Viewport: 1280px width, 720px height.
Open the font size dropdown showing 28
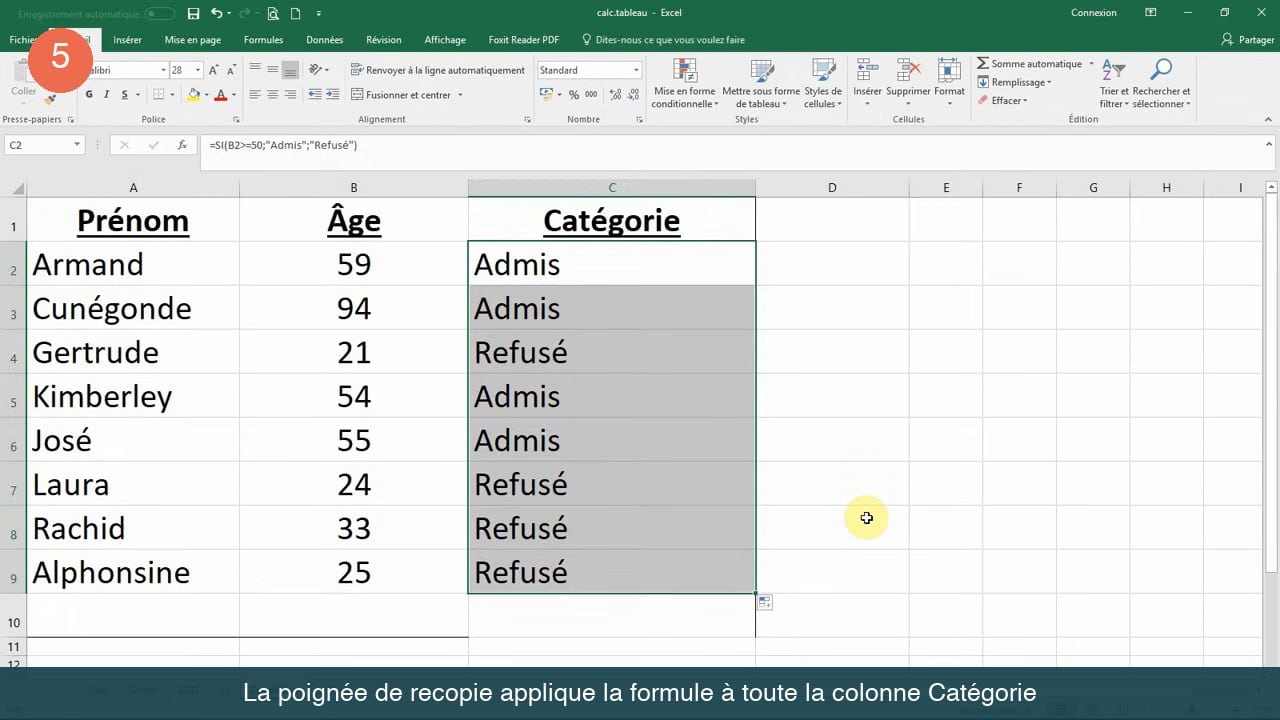point(198,70)
